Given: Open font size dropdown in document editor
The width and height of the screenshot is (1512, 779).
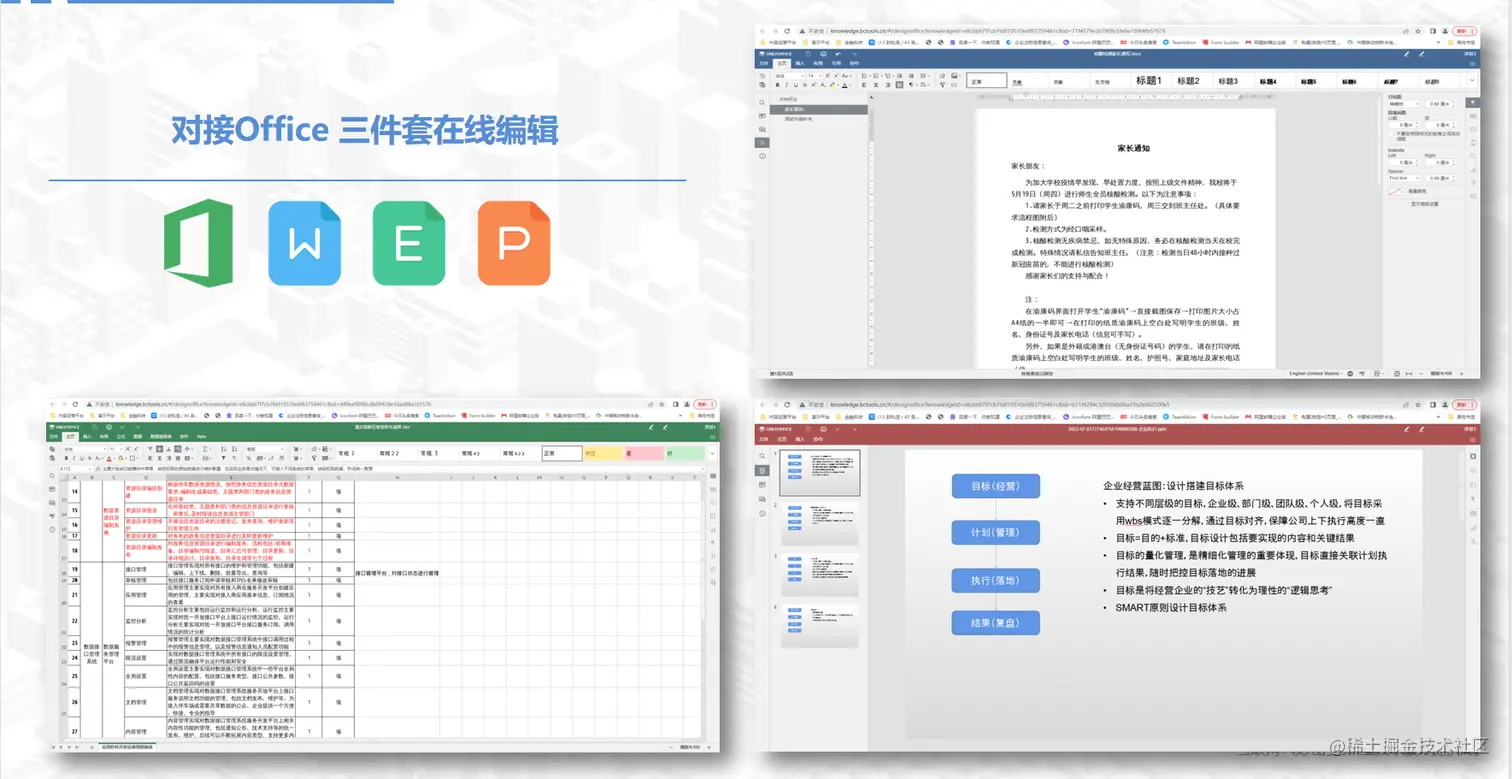Looking at the screenshot, I should tap(815, 76).
